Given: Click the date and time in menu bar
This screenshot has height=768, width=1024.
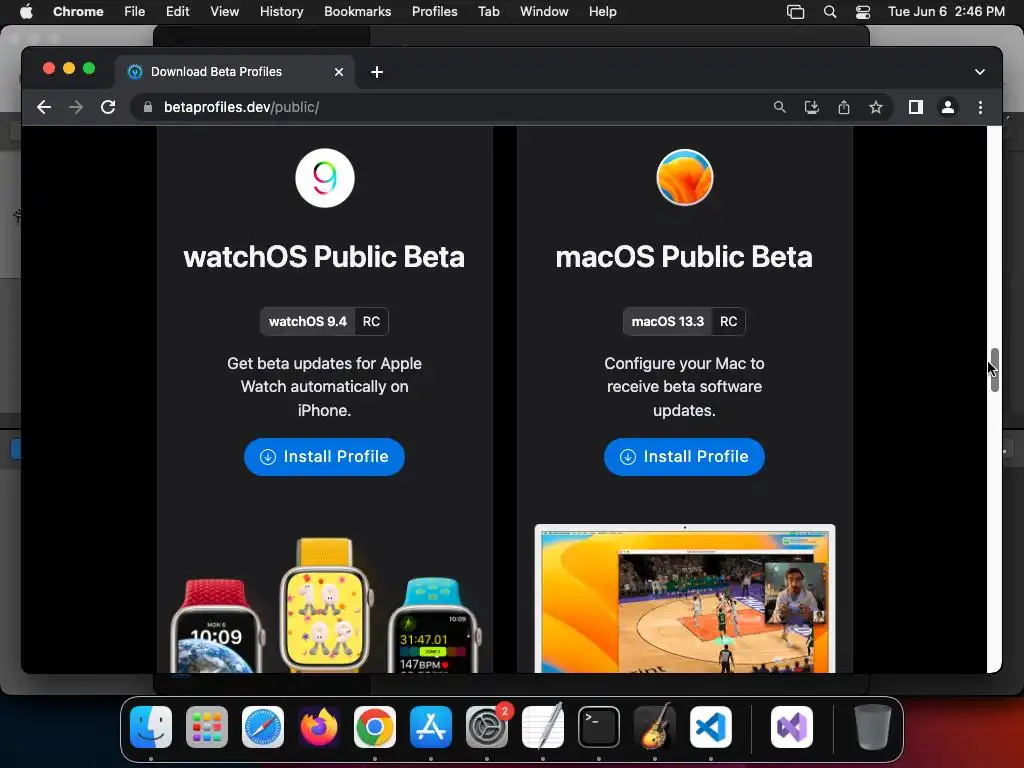Looking at the screenshot, I should (946, 12).
